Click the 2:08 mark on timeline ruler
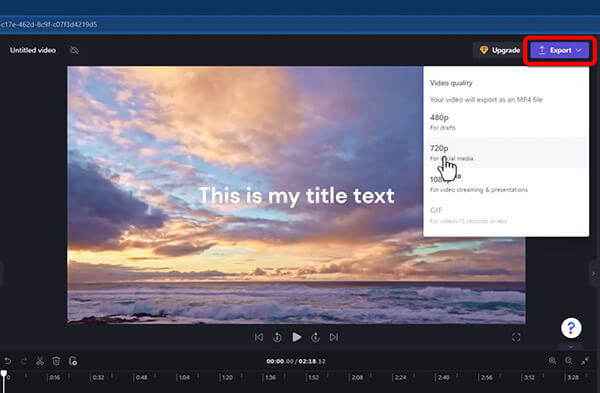Screen dimensions: 600x393 coord(357,377)
